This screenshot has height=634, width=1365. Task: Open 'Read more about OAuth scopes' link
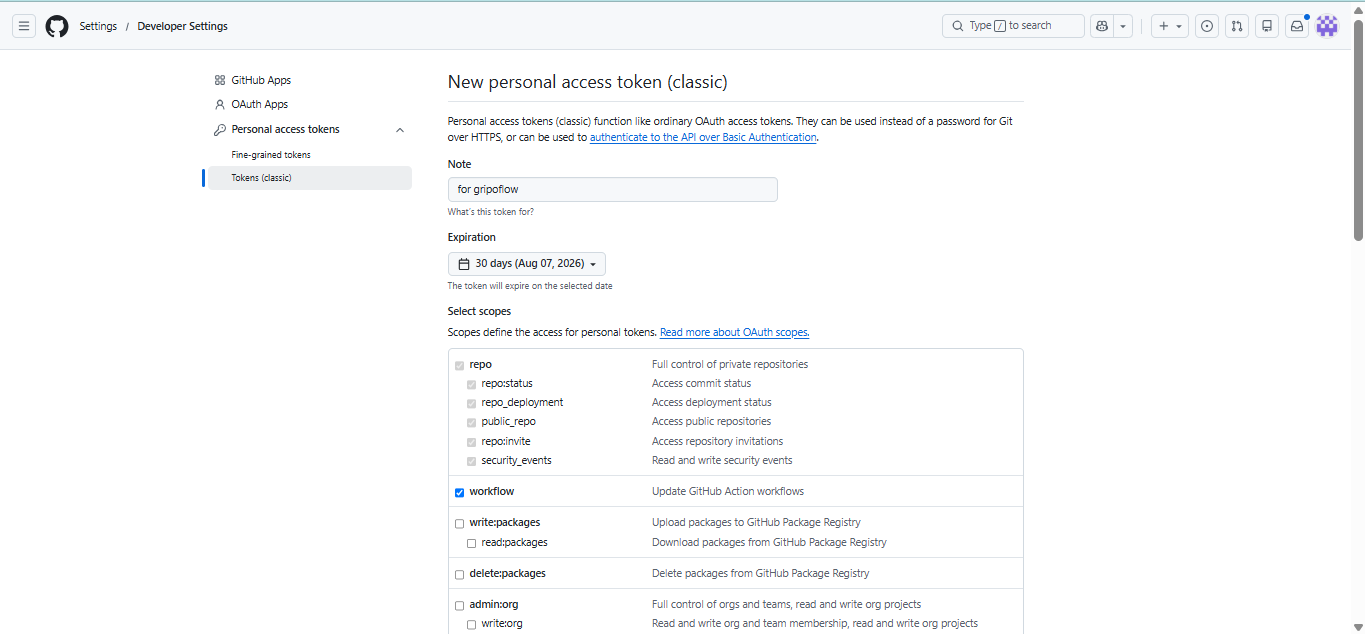734,332
